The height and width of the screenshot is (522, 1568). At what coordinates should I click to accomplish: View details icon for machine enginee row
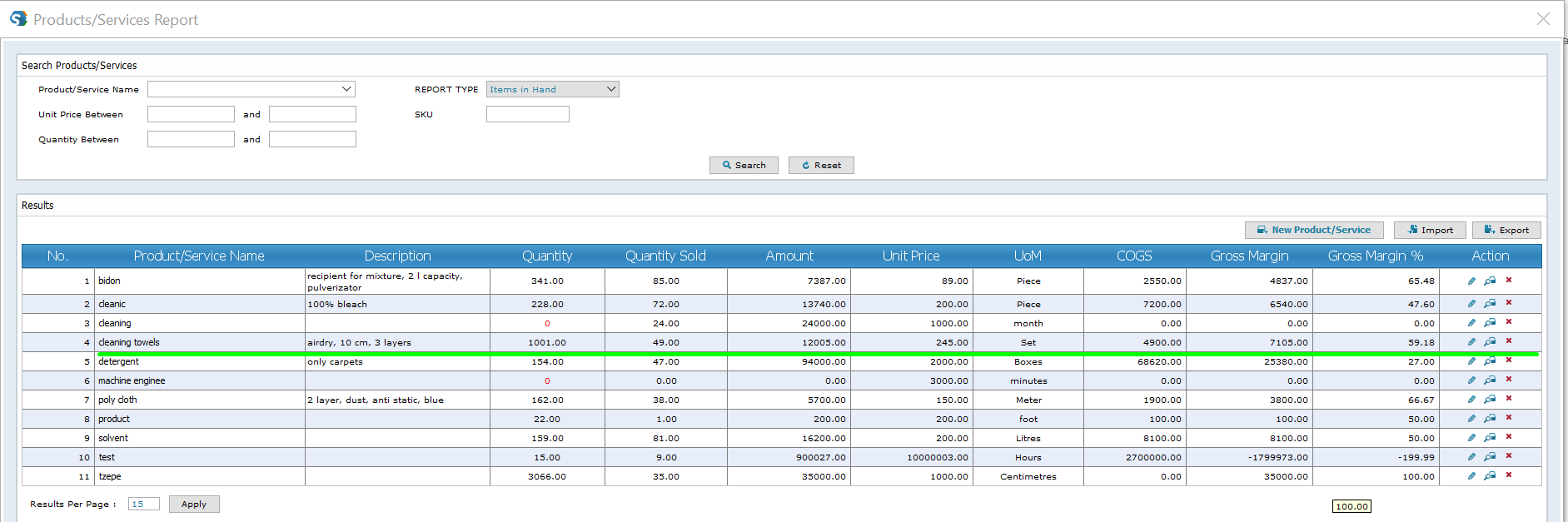click(x=1490, y=380)
